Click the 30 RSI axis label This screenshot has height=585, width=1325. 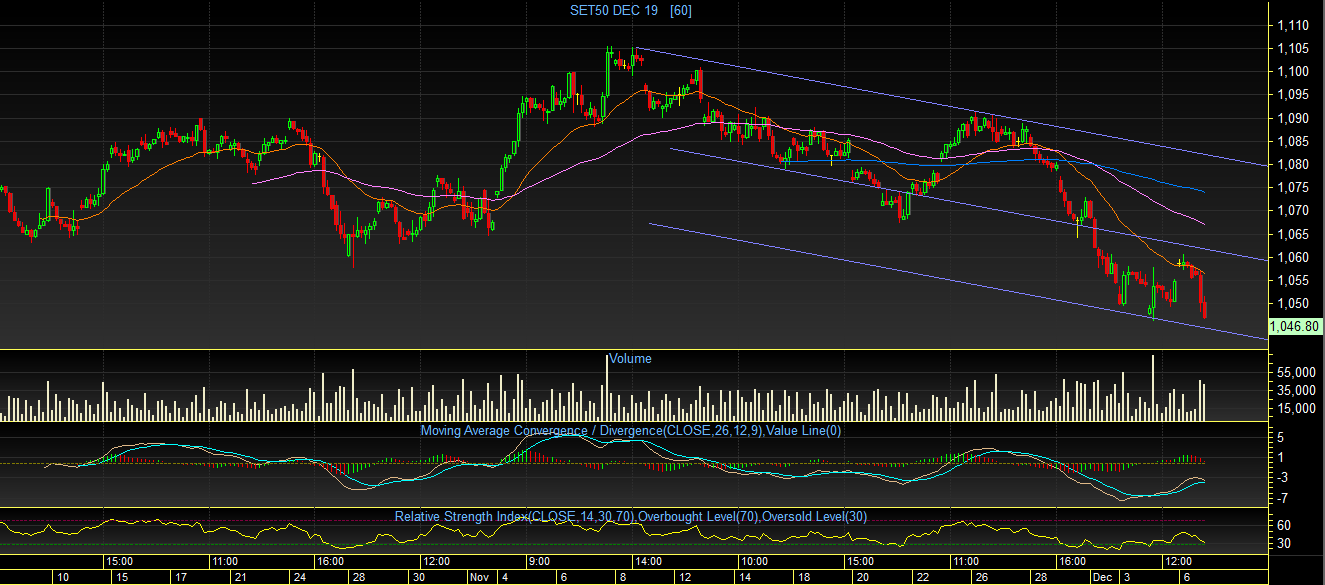tap(1284, 544)
